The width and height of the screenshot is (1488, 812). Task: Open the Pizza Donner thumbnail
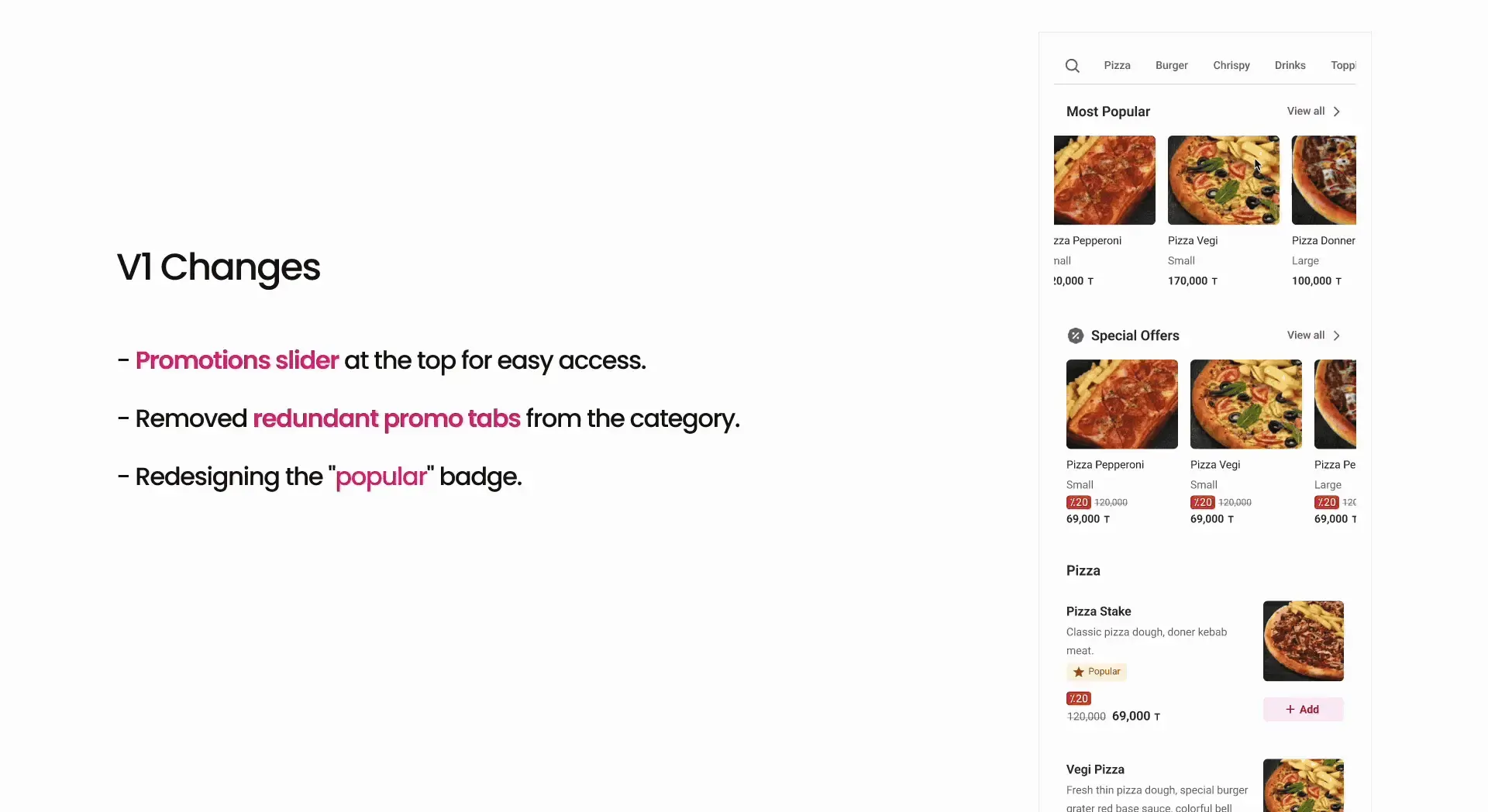(x=1323, y=180)
